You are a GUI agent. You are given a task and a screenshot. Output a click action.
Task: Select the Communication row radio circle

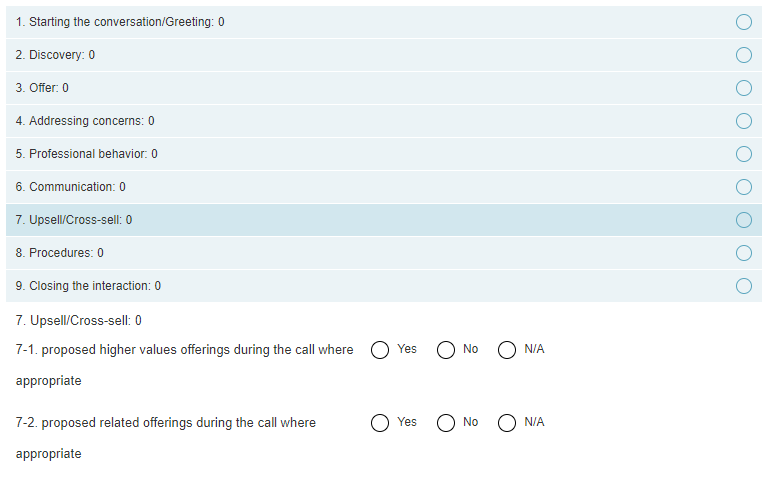click(743, 187)
